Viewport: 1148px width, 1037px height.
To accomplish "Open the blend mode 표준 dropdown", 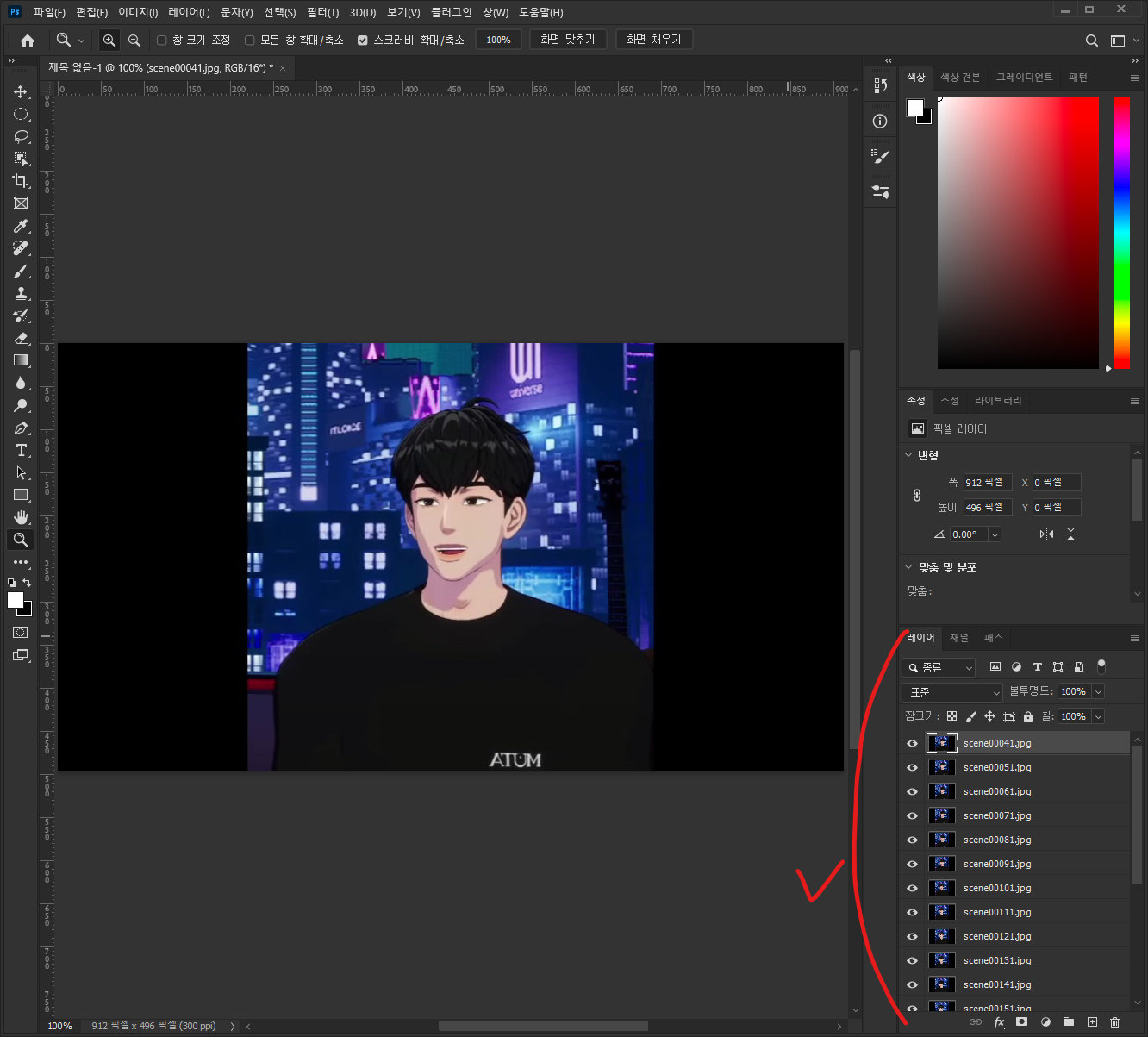I will coord(952,692).
